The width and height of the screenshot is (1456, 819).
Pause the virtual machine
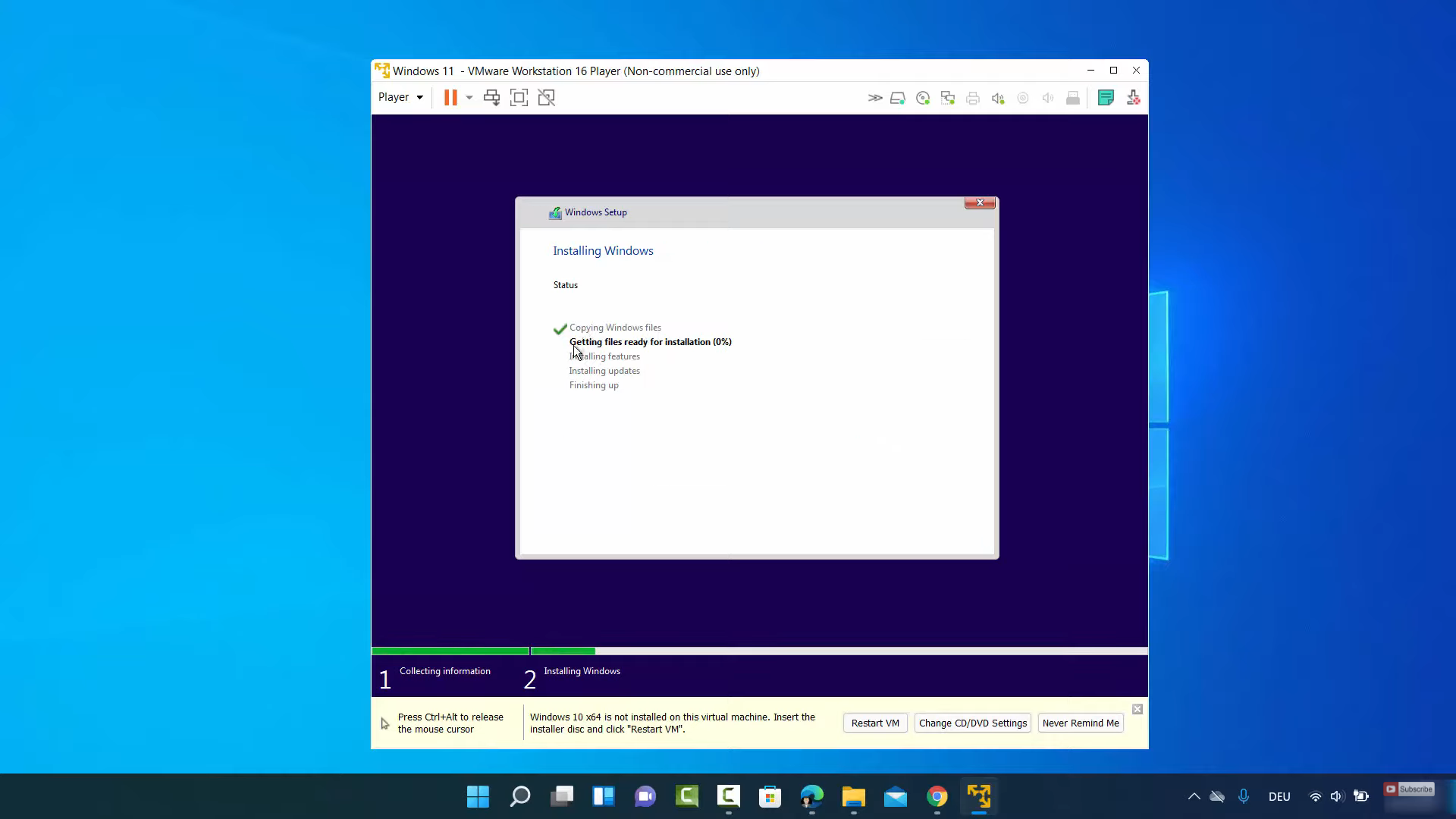click(x=450, y=98)
